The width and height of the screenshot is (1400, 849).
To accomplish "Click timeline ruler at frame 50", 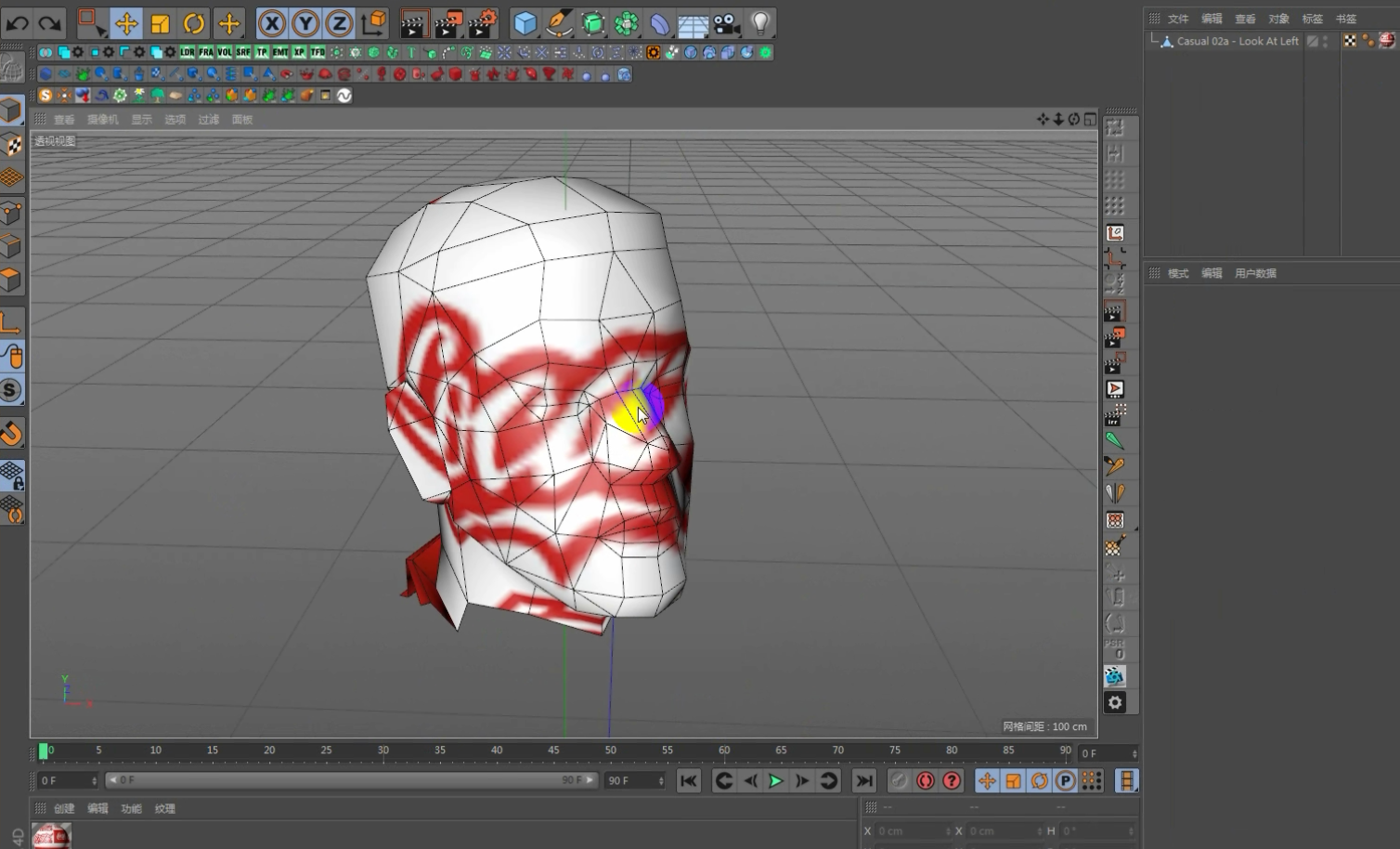I will click(610, 751).
